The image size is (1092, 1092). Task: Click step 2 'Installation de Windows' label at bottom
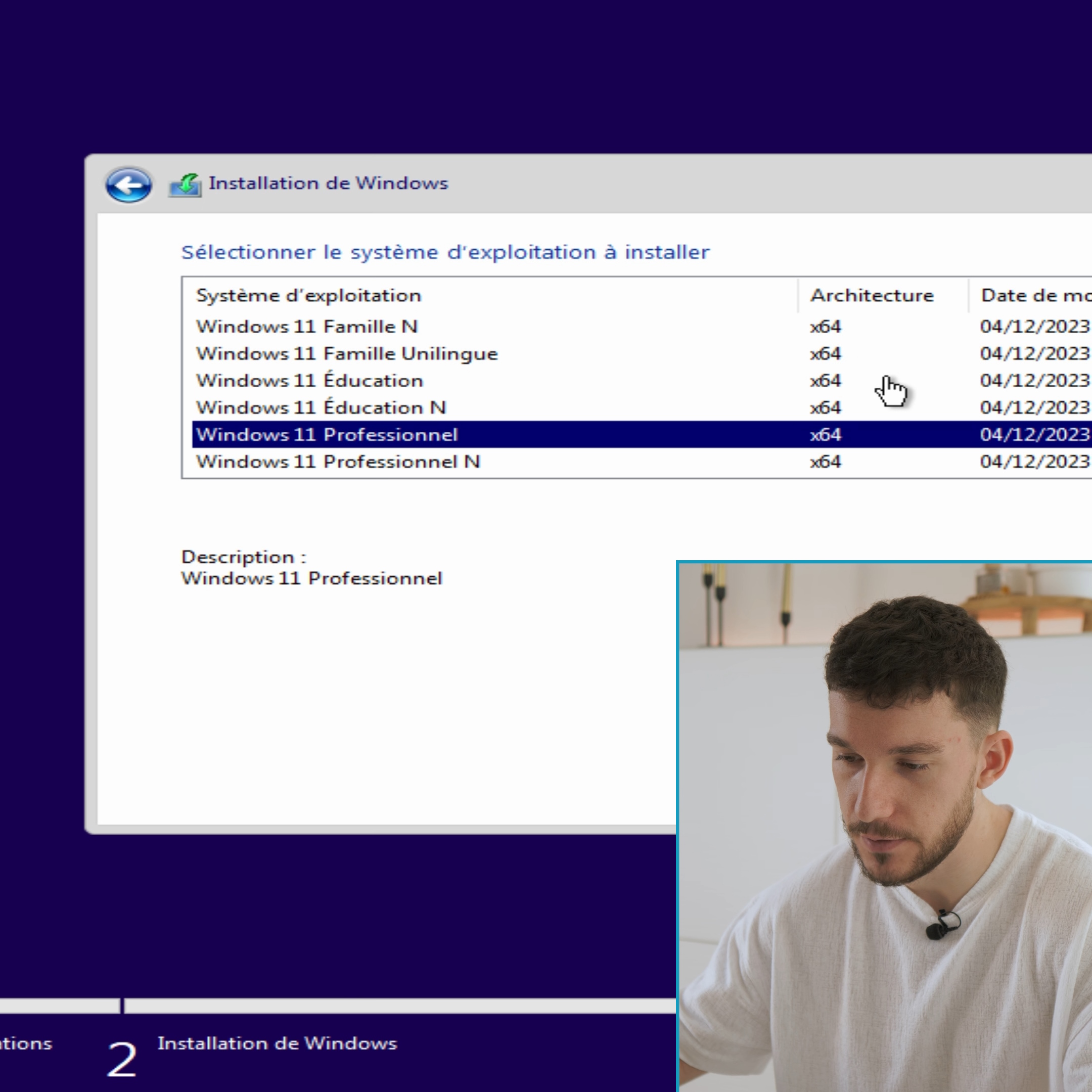point(277,1043)
